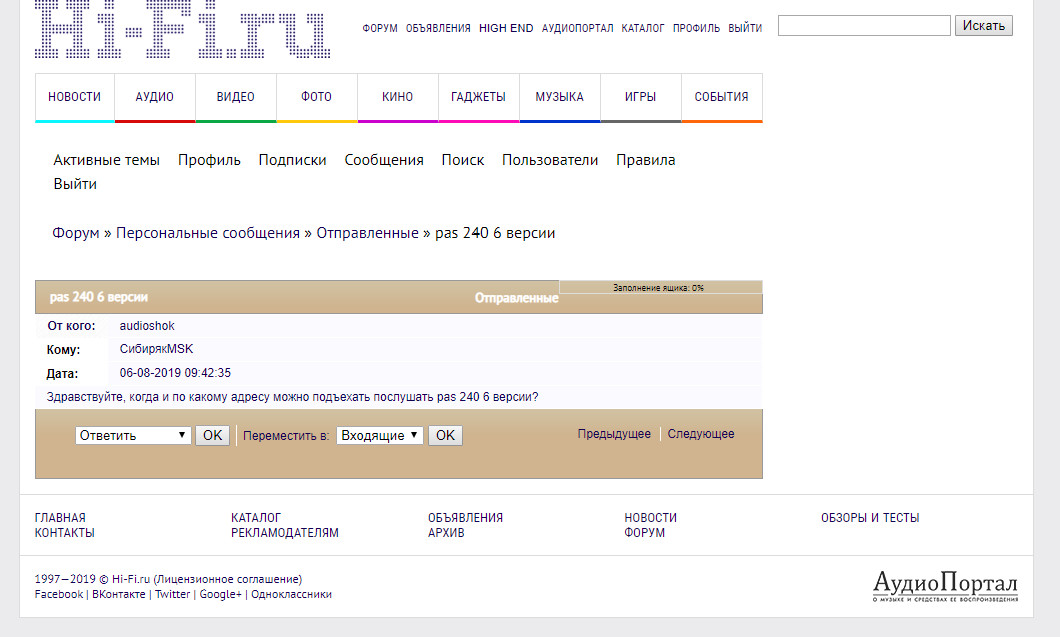The width and height of the screenshot is (1060, 637).
Task: Select the МУЗЫКА category tab
Action: [559, 97]
